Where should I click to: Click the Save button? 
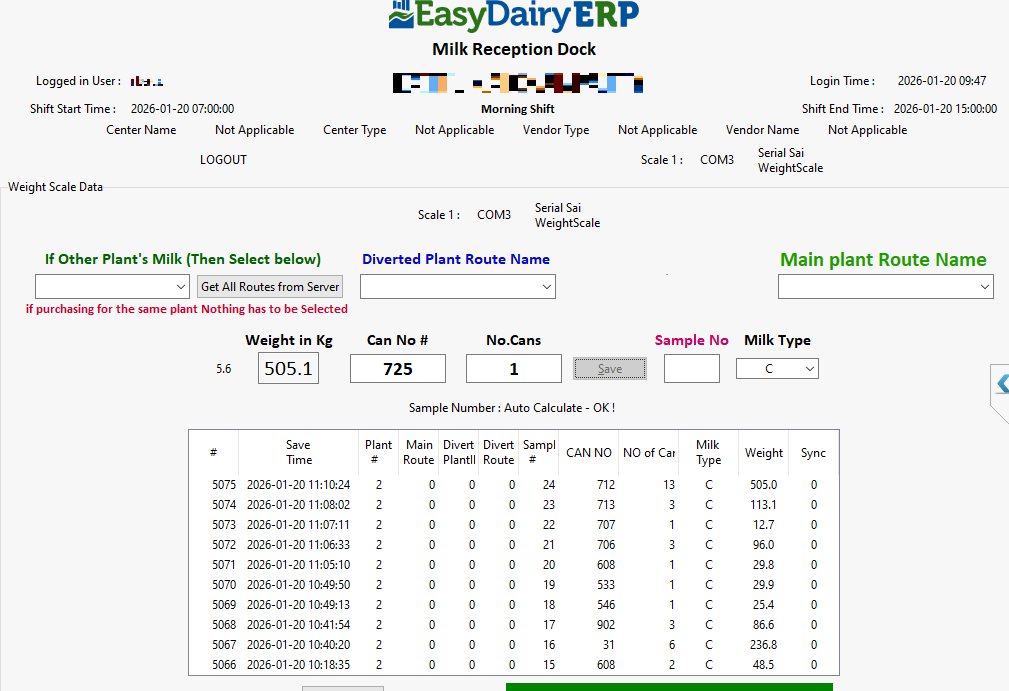[609, 368]
